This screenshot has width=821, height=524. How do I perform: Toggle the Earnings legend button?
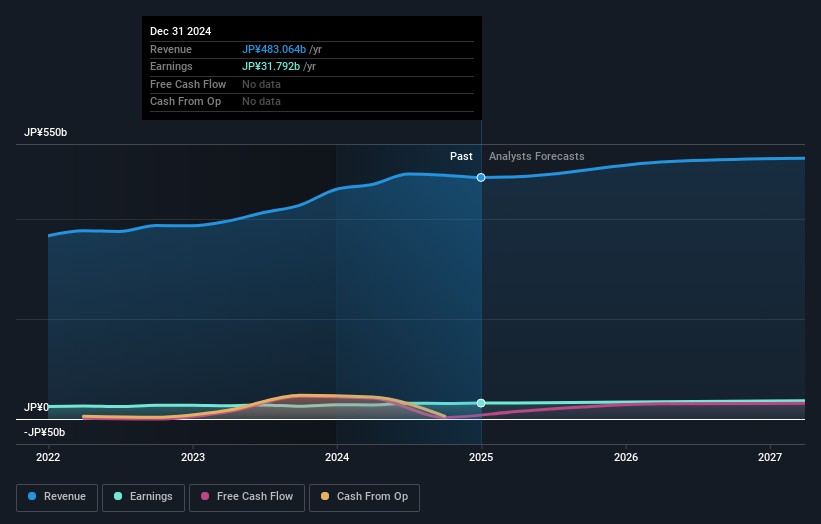[143, 497]
